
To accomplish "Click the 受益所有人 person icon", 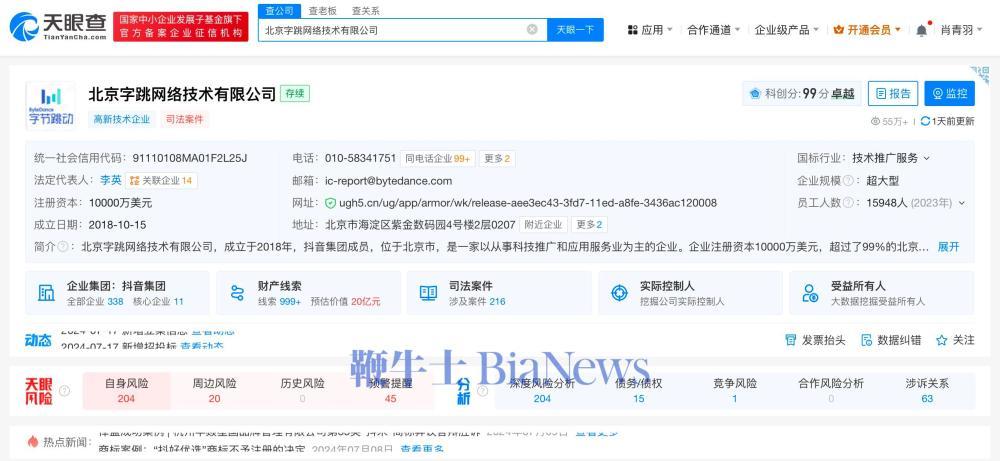I will [811, 293].
